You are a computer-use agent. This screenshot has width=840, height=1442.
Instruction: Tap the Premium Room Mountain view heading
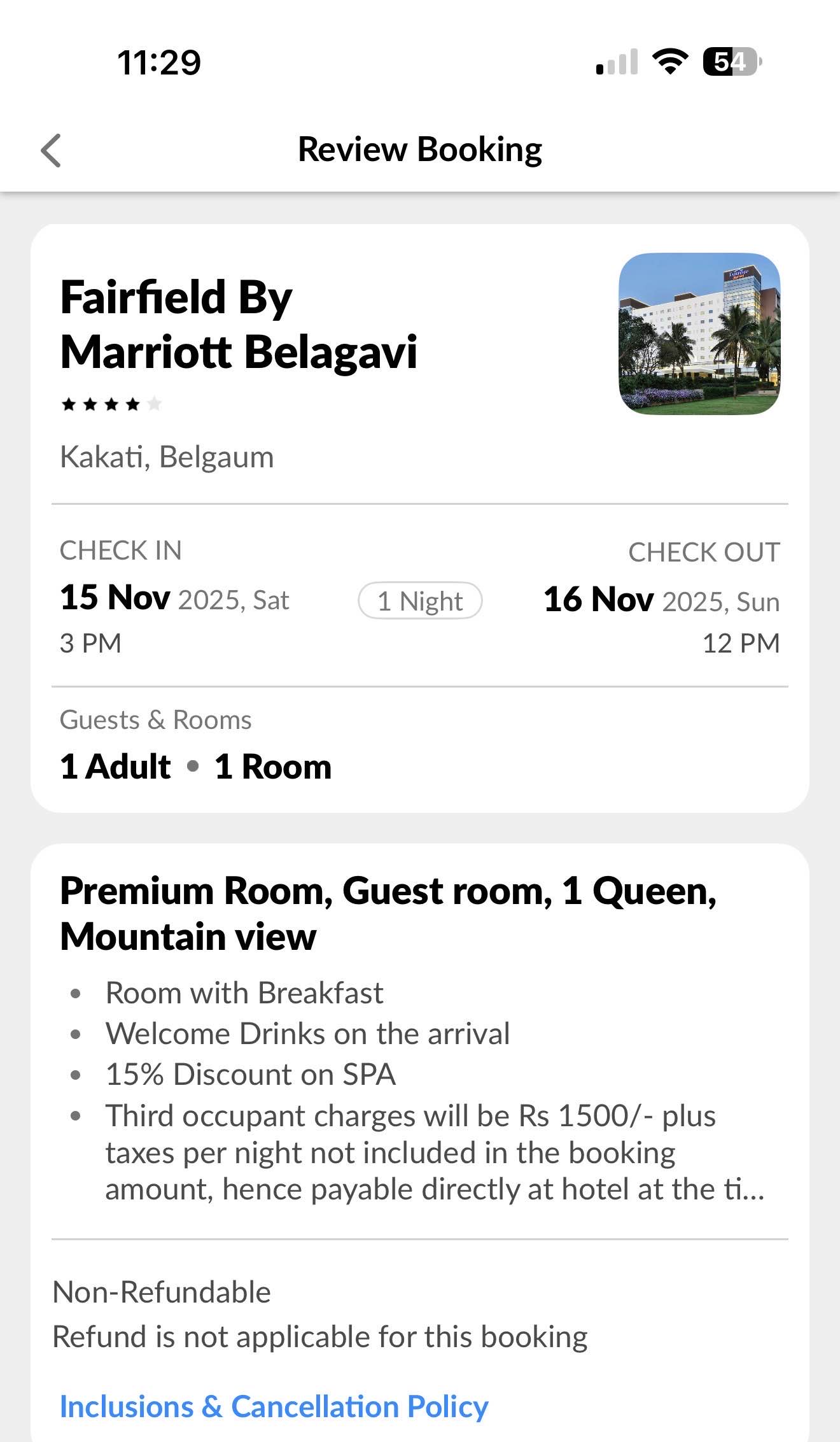tap(388, 914)
